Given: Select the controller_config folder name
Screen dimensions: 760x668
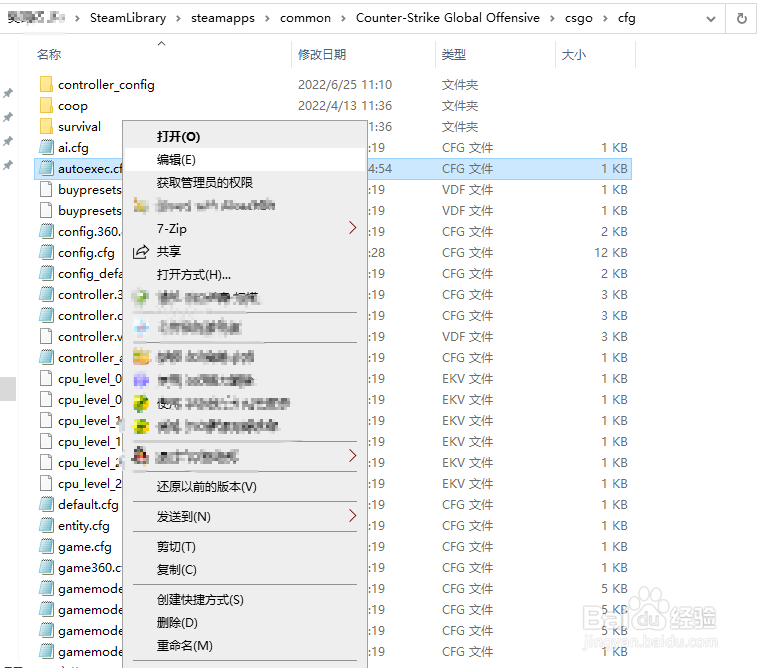Looking at the screenshot, I should coord(106,85).
